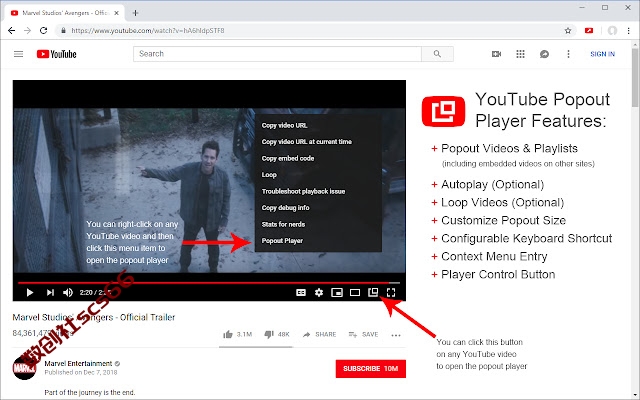Open the Marvel Entertainment channel link
The height and width of the screenshot is (400, 640).
coord(78,363)
